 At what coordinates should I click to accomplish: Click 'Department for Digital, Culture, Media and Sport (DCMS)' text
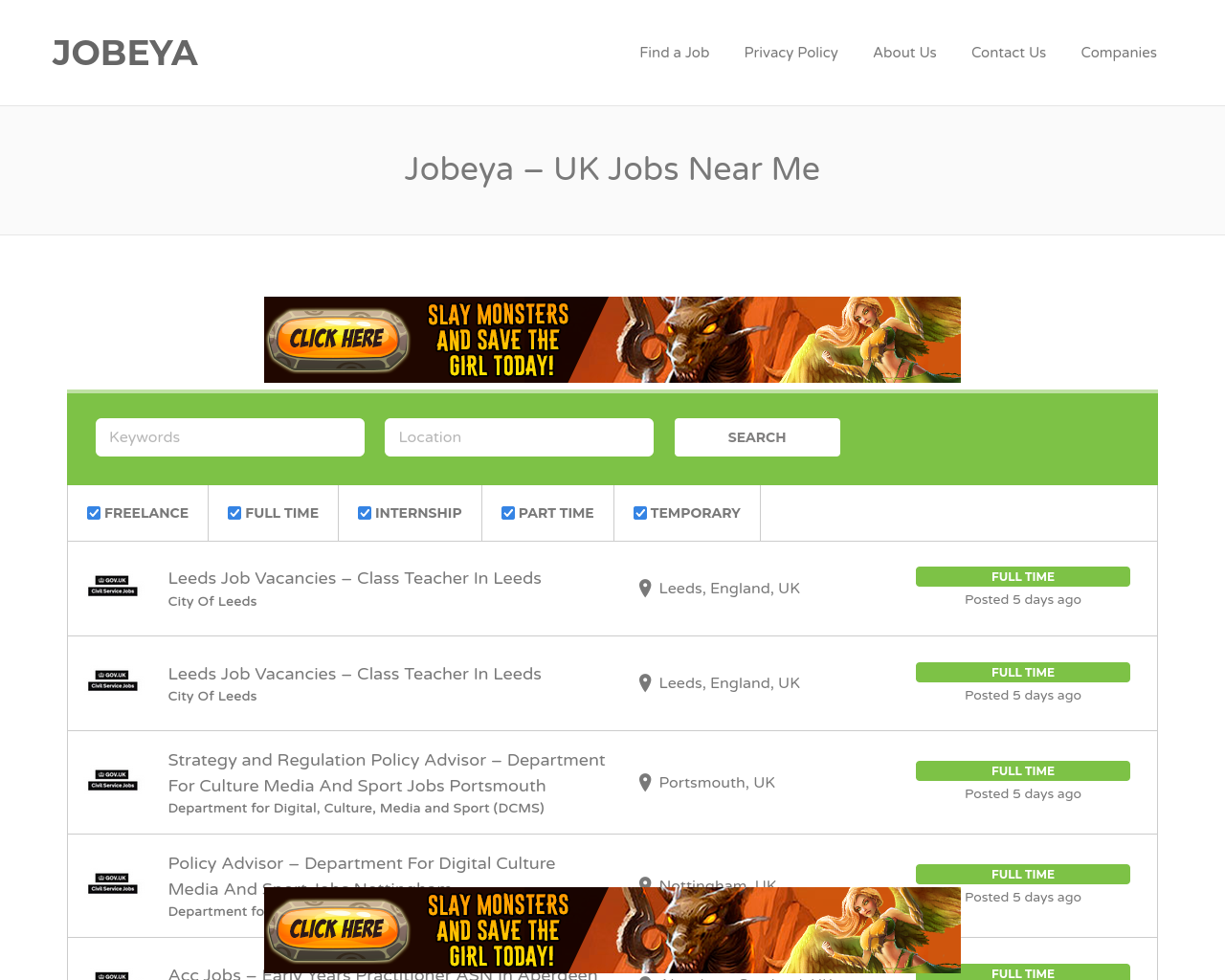pos(356,808)
